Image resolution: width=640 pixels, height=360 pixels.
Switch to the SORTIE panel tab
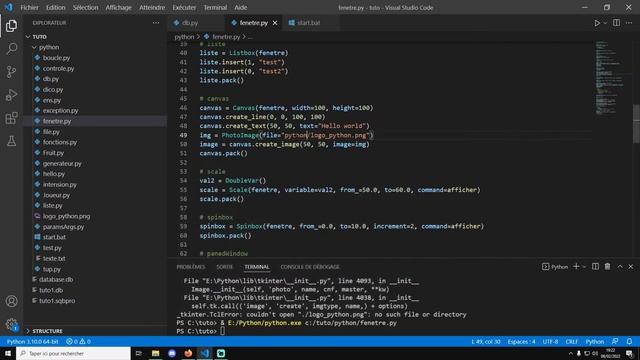tap(224, 267)
